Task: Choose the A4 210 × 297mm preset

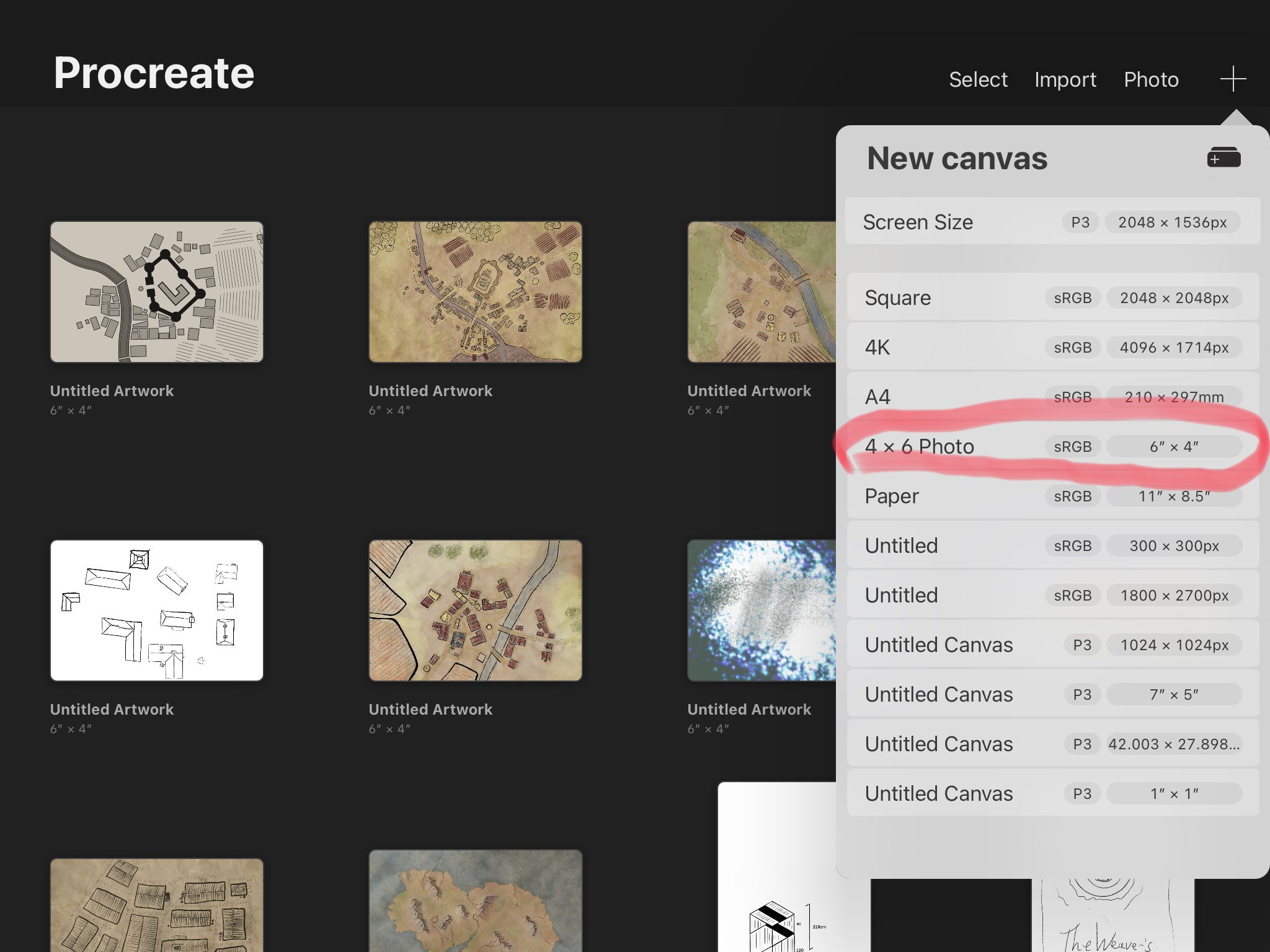Action: tap(1052, 397)
